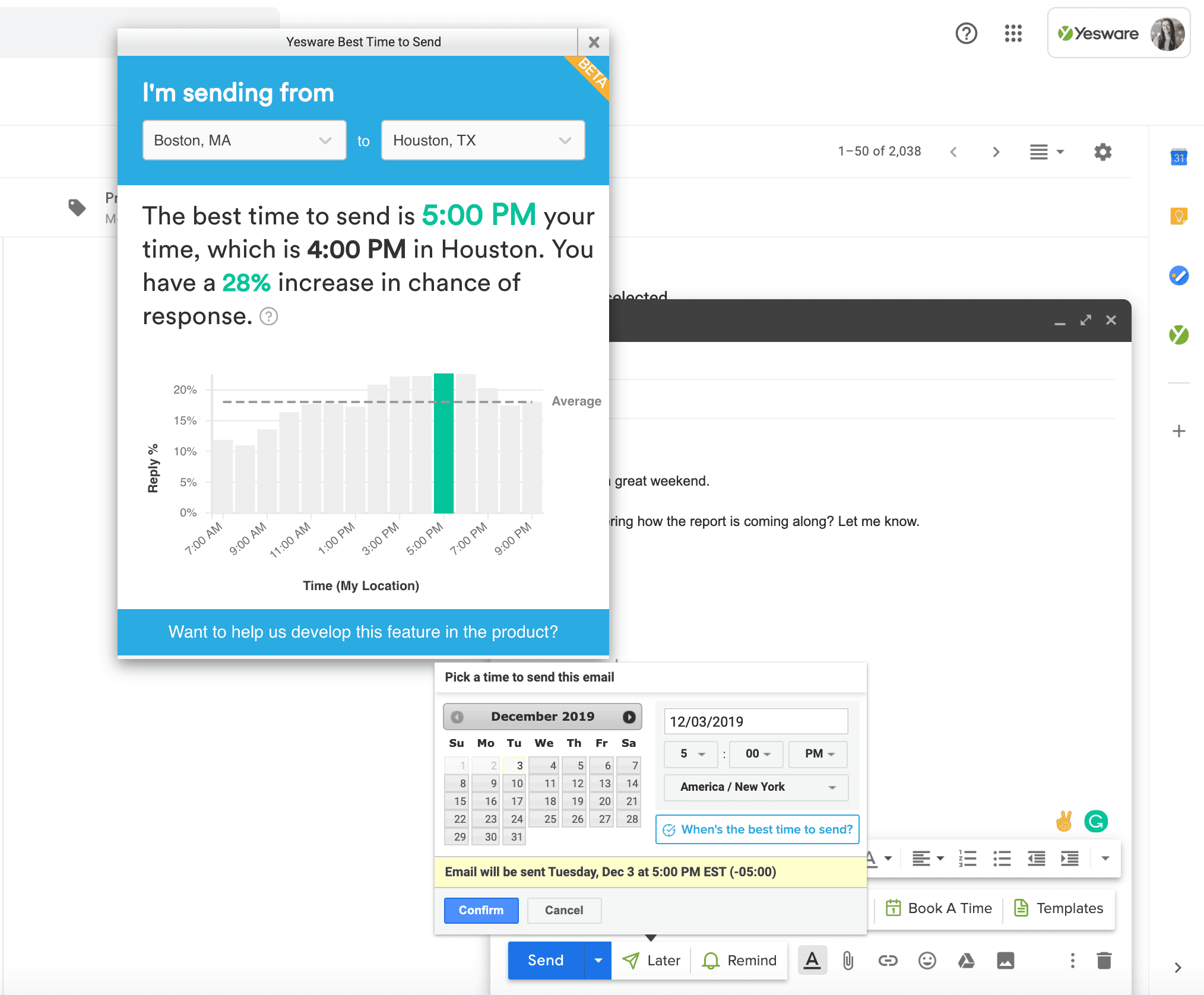Expand more formatting options arrow
The width and height of the screenshot is (1204, 995).
click(x=1105, y=858)
